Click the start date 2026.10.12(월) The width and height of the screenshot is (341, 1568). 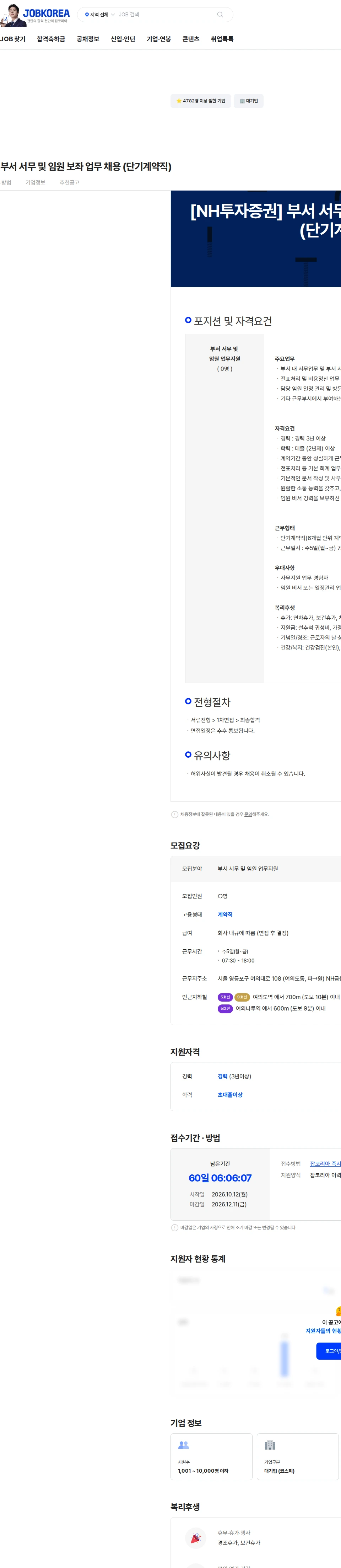click(x=230, y=1194)
